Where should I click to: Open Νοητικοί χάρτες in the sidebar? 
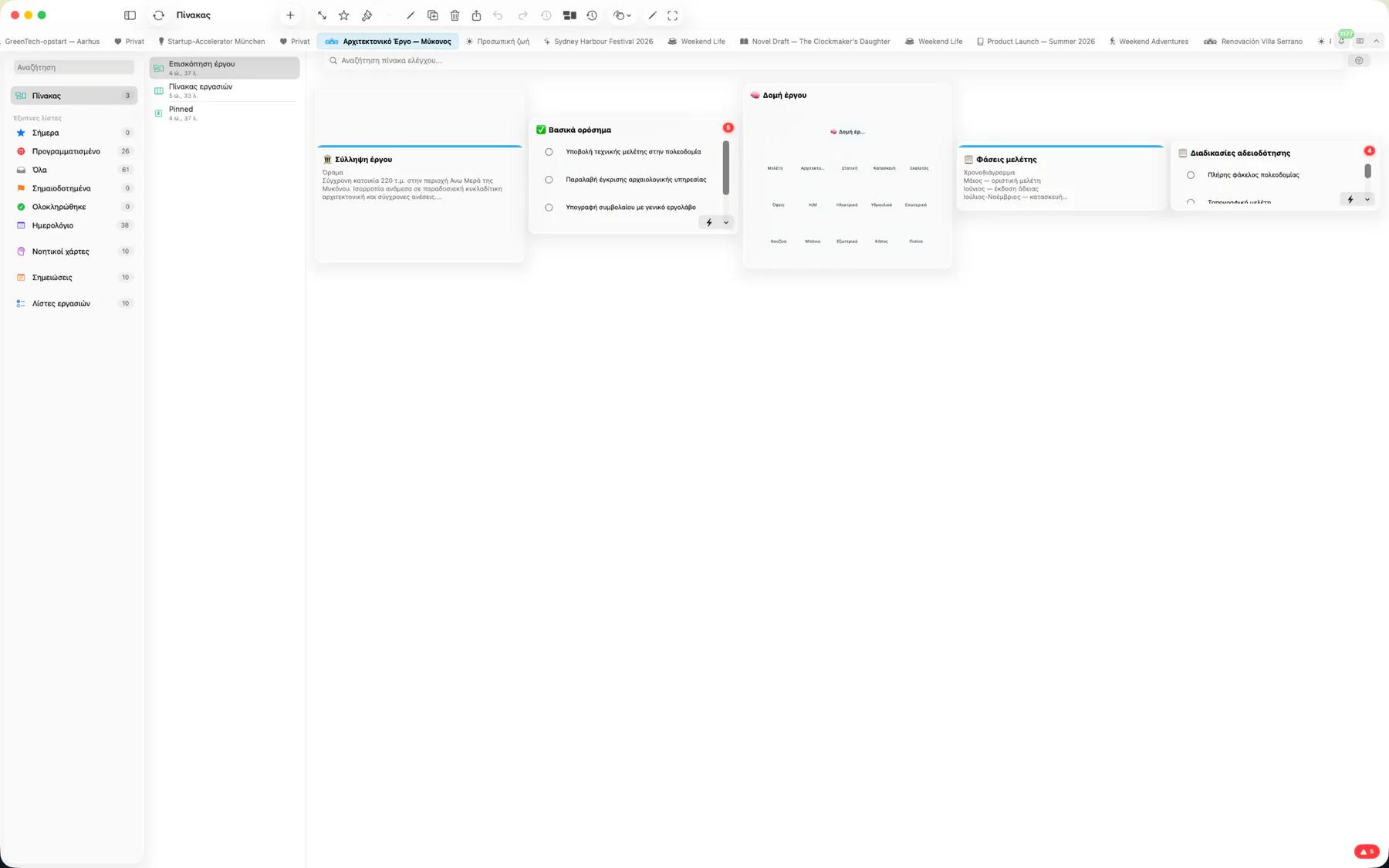[x=74, y=252]
